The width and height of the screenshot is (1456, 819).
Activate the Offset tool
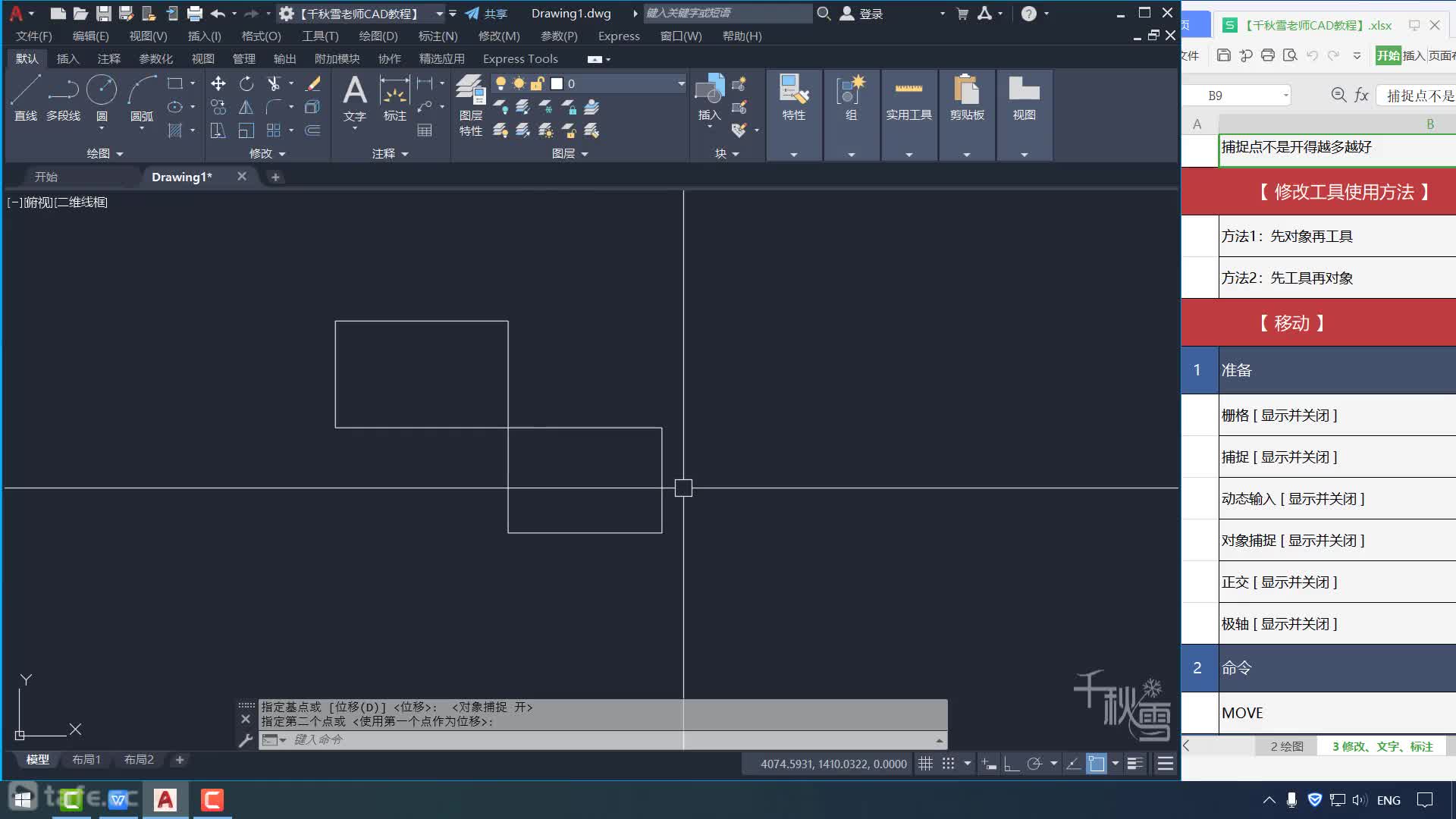pyautogui.click(x=312, y=130)
